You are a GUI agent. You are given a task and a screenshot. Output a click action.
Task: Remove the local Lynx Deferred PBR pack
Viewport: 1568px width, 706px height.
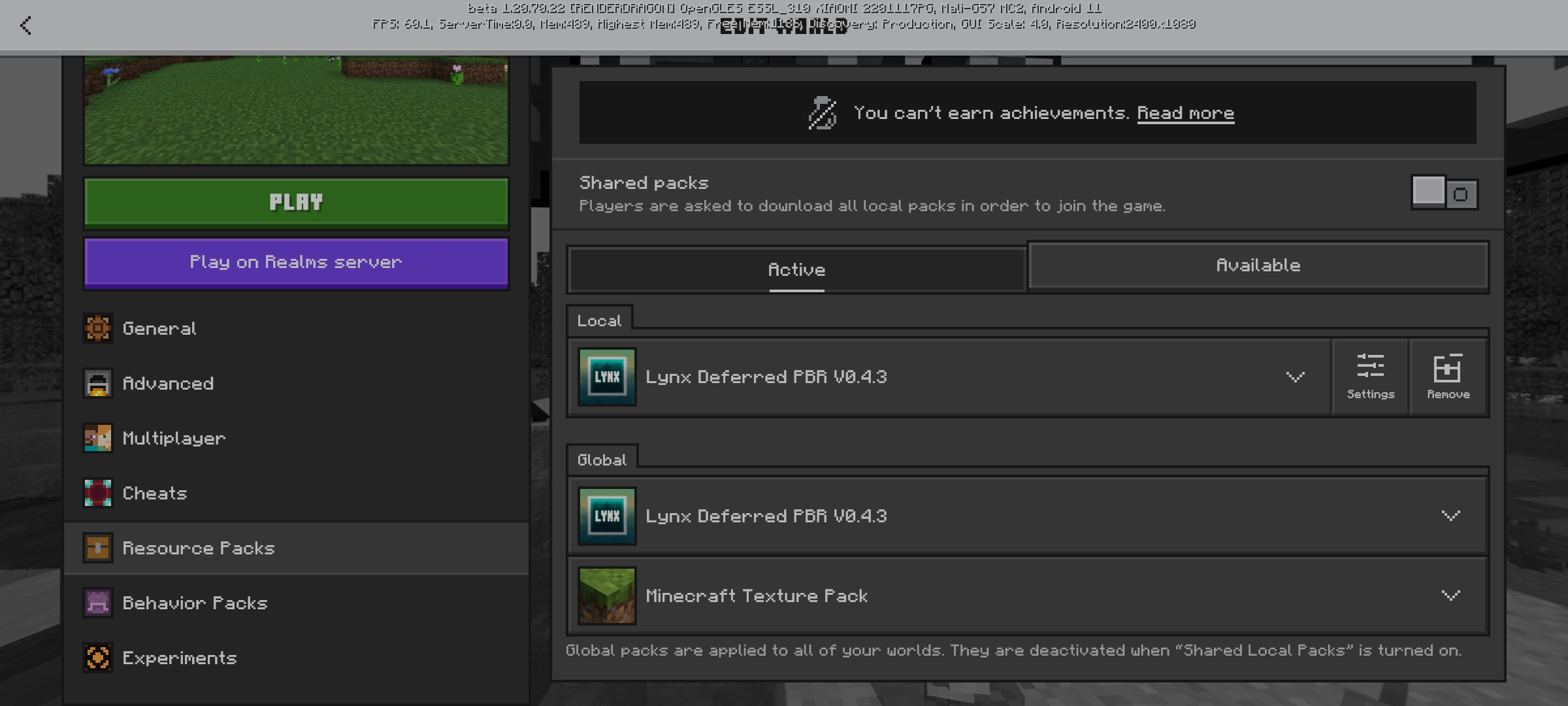(1448, 376)
